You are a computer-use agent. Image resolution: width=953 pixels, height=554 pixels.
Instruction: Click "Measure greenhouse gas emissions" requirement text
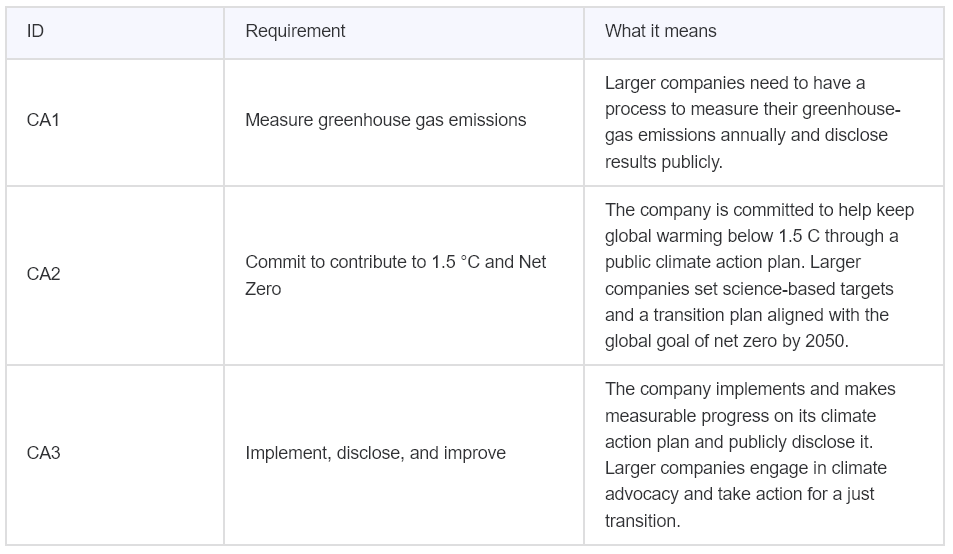pos(385,120)
